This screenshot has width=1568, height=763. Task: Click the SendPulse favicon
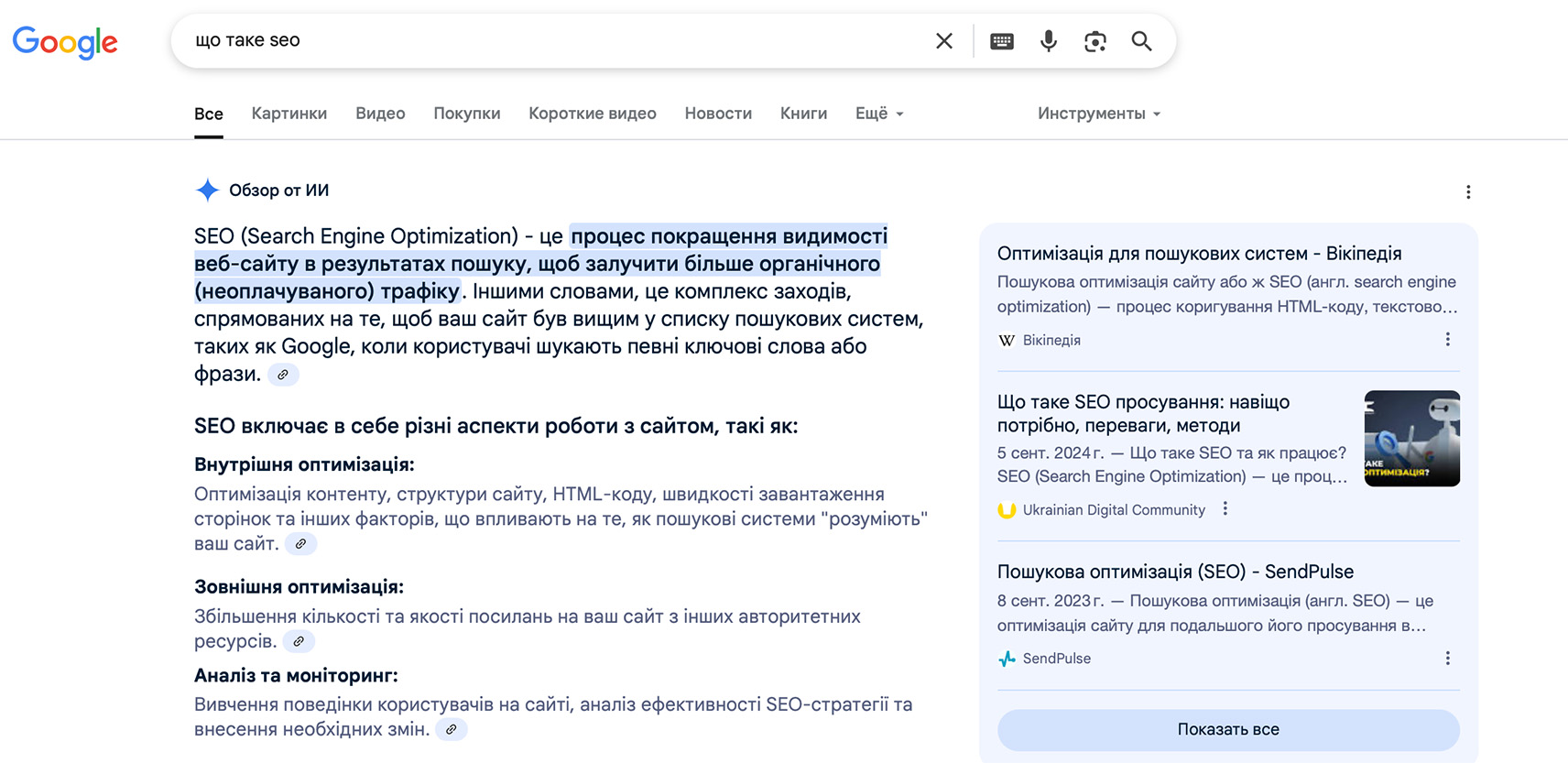1007,659
